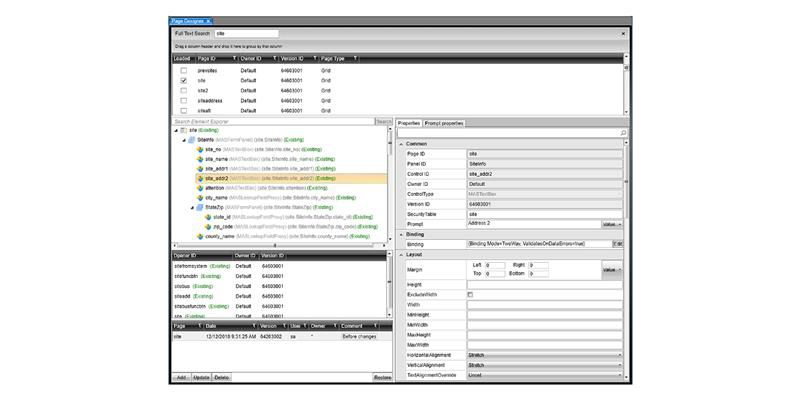Image resolution: width=800 pixels, height=400 pixels.
Task: Select the site_no textbox icon in tree
Action: (200, 149)
